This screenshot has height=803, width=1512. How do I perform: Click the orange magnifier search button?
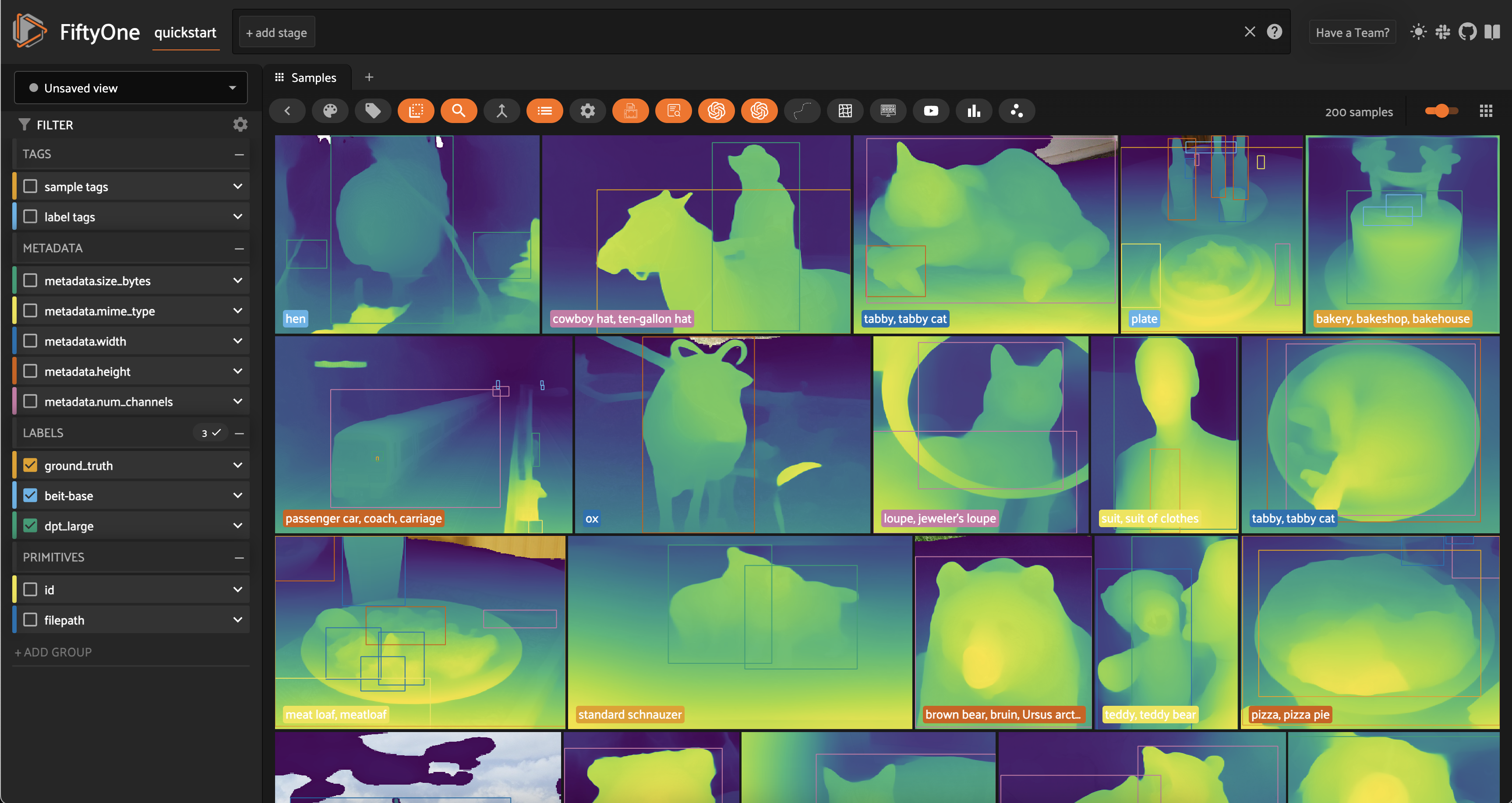coord(459,111)
